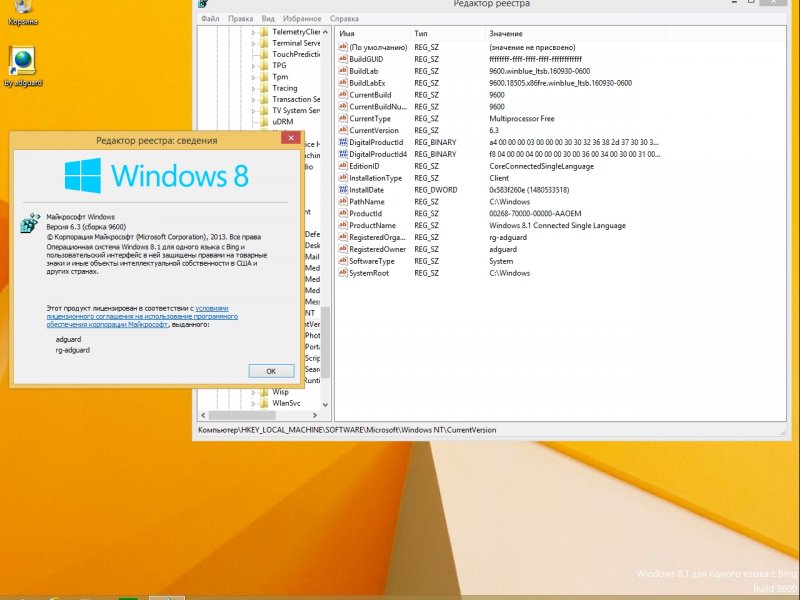This screenshot has height=600, width=800.
Task: Click tree horizontal scrollbar left arrow
Action: coord(204,415)
